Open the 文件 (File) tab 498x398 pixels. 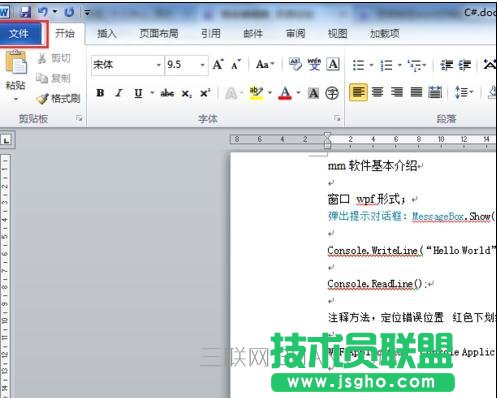(x=21, y=33)
